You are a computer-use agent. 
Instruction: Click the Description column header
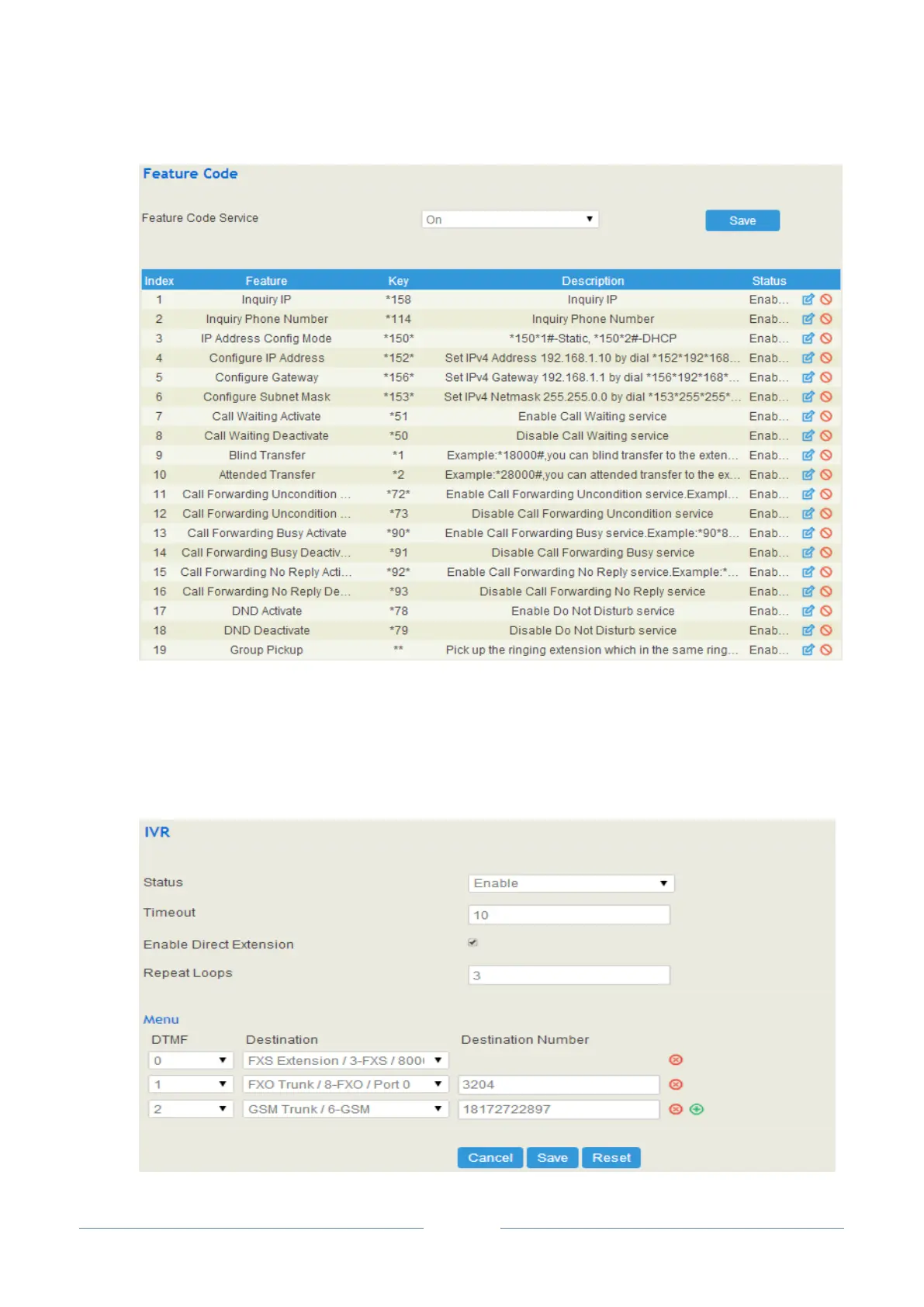[x=593, y=281]
